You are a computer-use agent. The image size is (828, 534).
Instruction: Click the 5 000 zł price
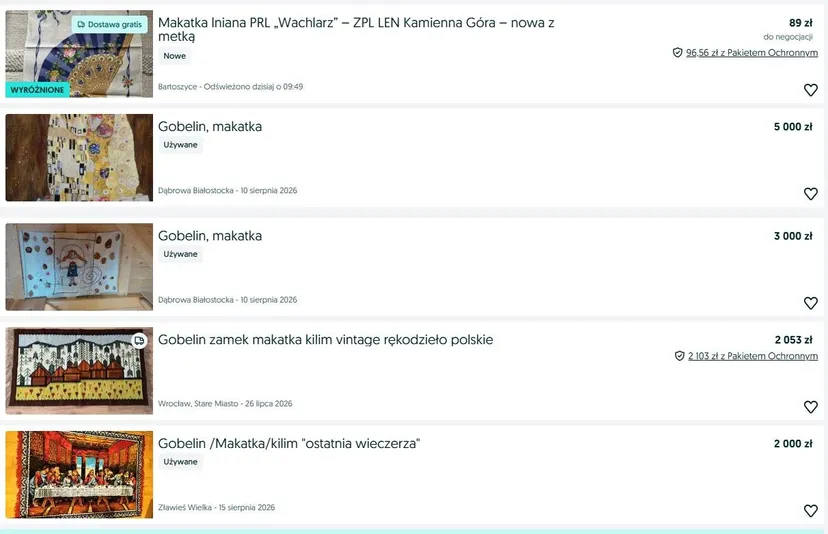[793, 127]
